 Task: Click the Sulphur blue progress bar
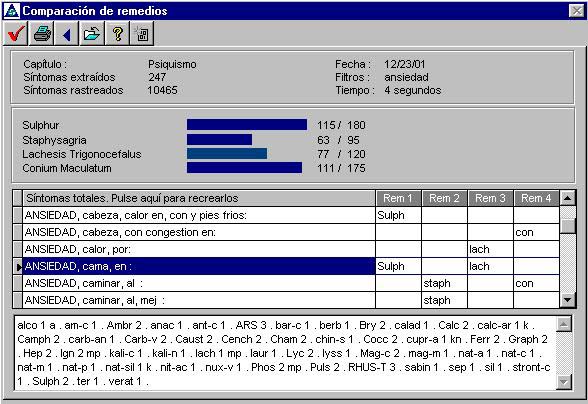[x=247, y=125]
